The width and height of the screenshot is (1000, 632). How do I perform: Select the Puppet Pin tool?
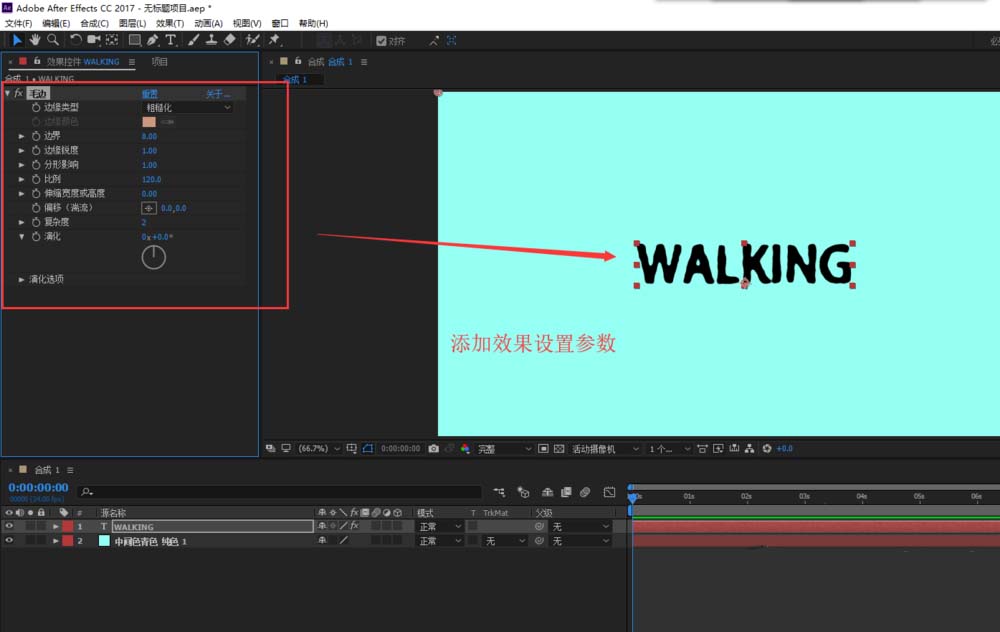coord(273,40)
